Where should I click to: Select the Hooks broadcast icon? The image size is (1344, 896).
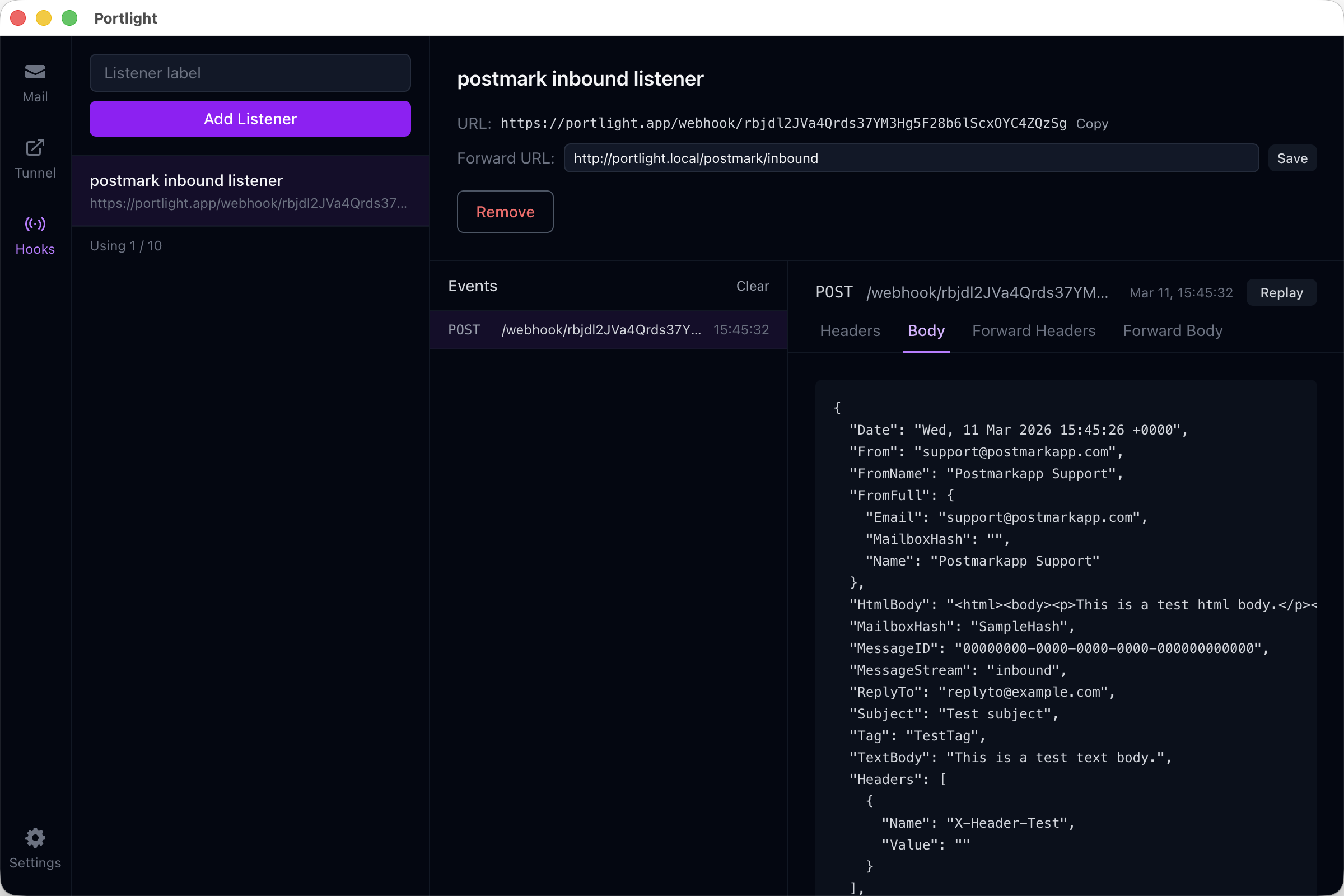pyautogui.click(x=35, y=224)
